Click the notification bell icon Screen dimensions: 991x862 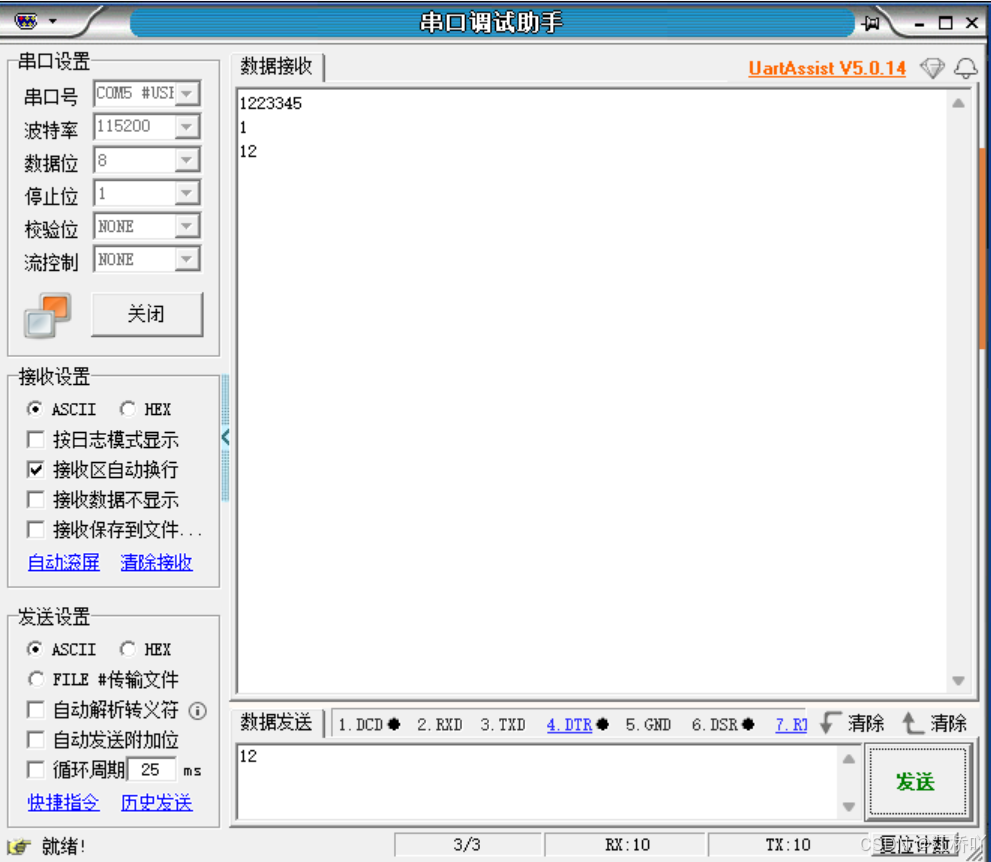click(x=965, y=68)
